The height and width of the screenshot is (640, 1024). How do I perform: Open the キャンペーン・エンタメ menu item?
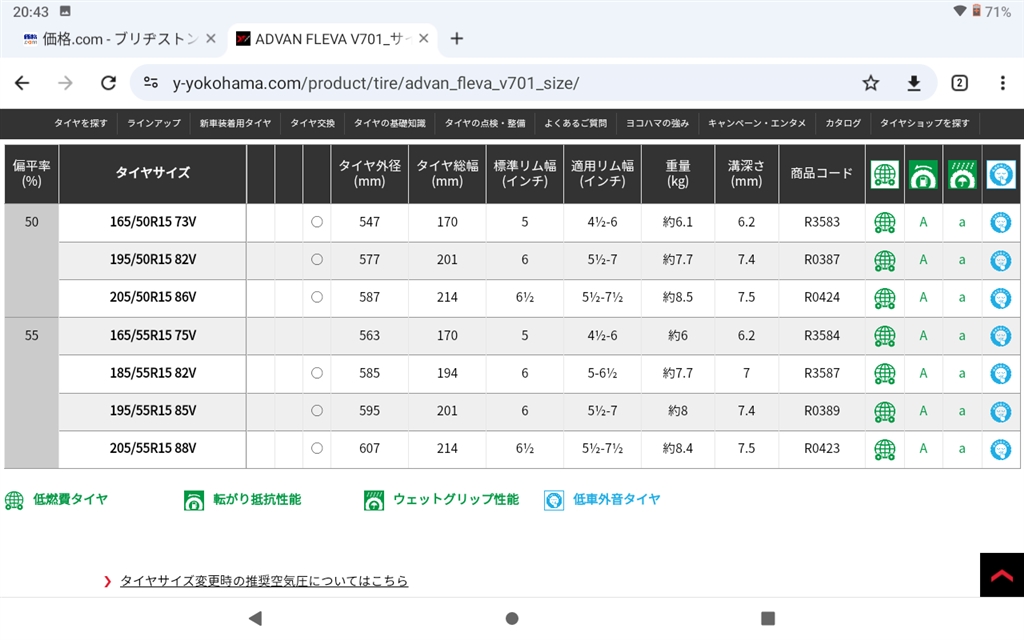(x=756, y=123)
